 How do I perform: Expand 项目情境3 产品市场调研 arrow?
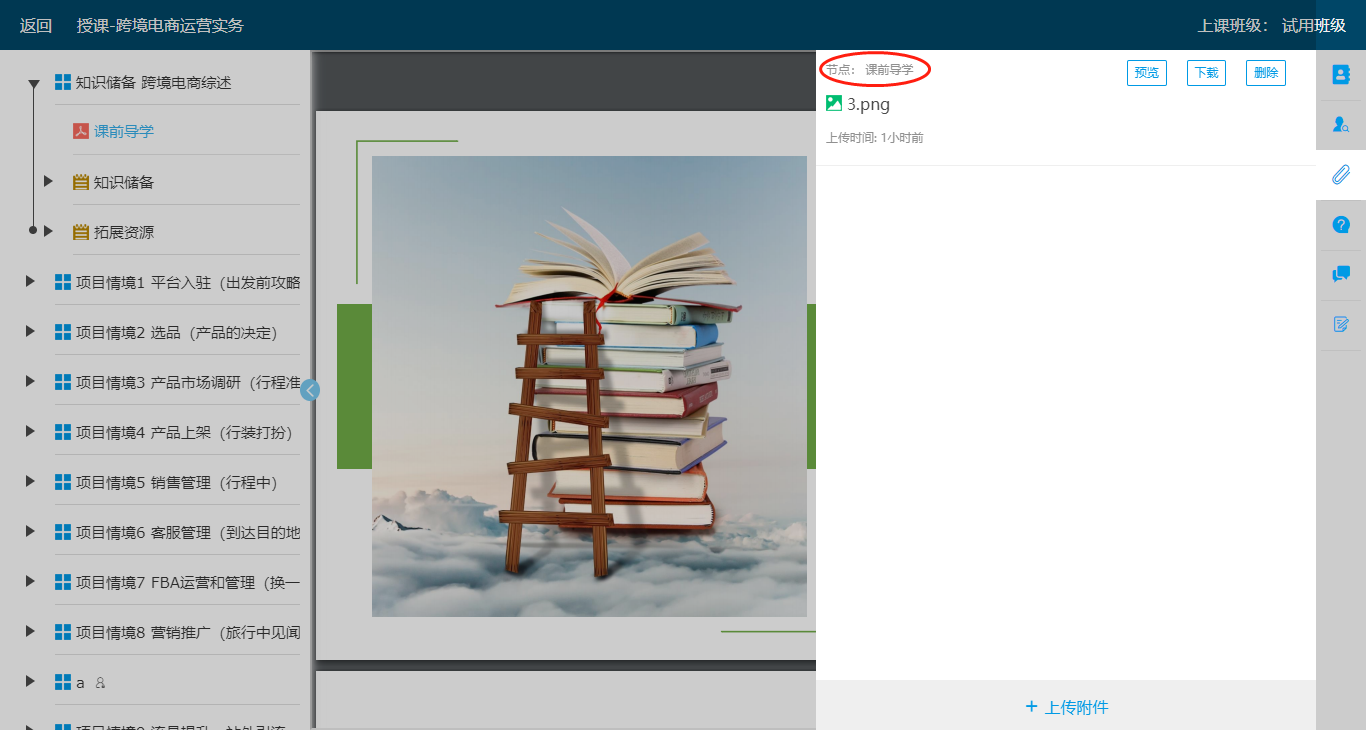tap(30, 381)
